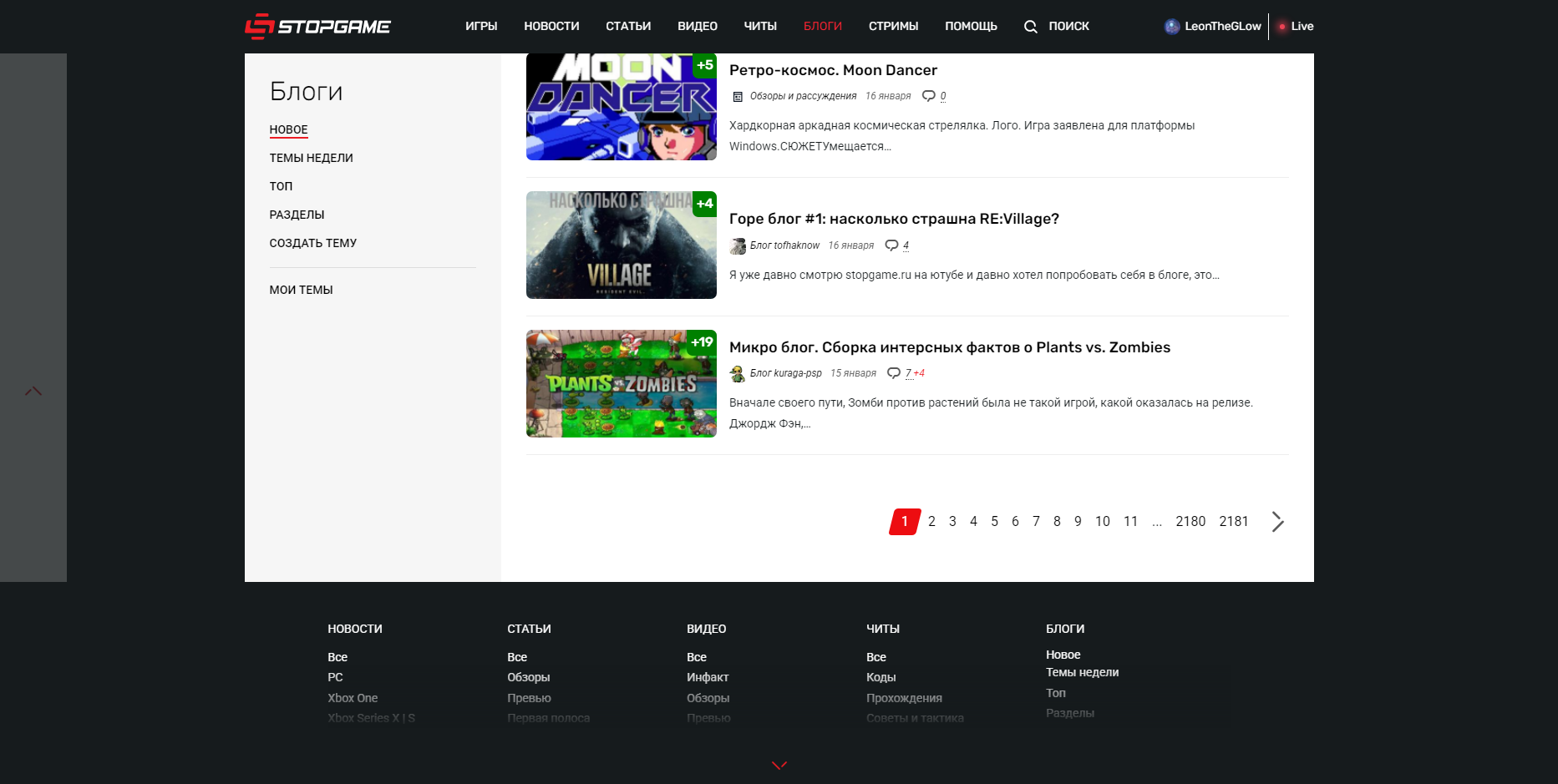Select the НОВОЕ sidebar tab
This screenshot has width=1558, height=784.
(288, 129)
